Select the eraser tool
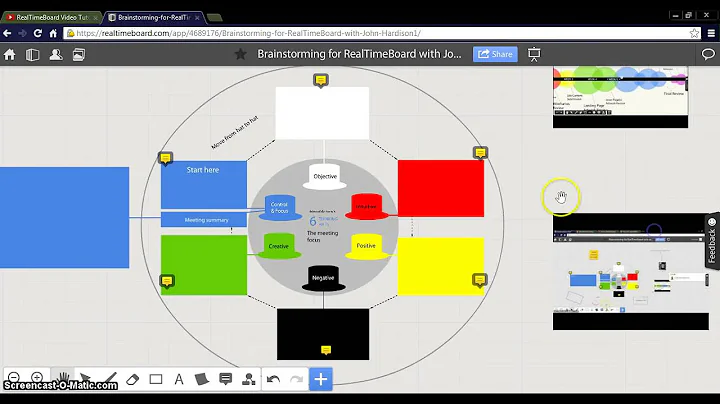The height and width of the screenshot is (404, 720). pyautogui.click(x=132, y=379)
